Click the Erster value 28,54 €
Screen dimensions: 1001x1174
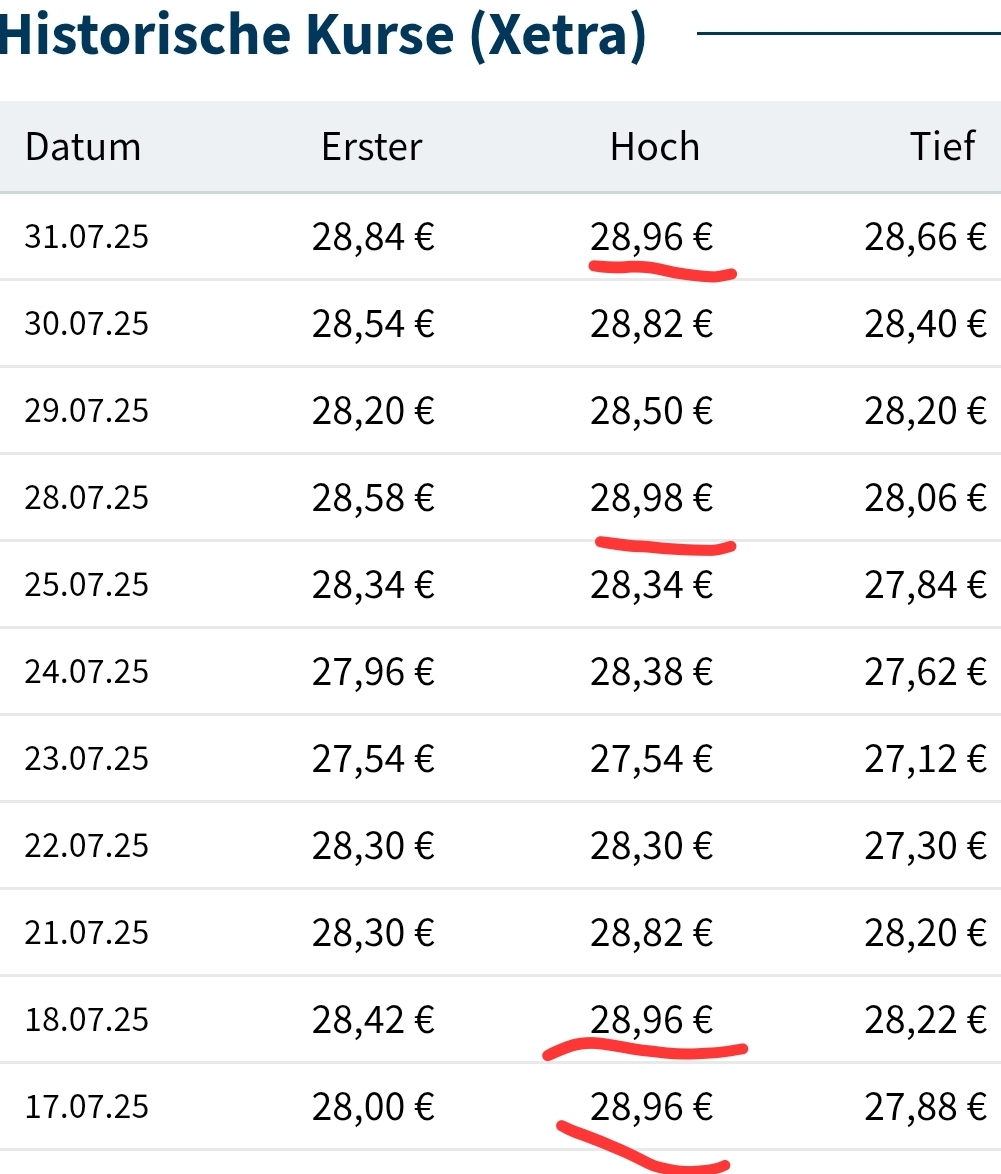click(x=373, y=324)
